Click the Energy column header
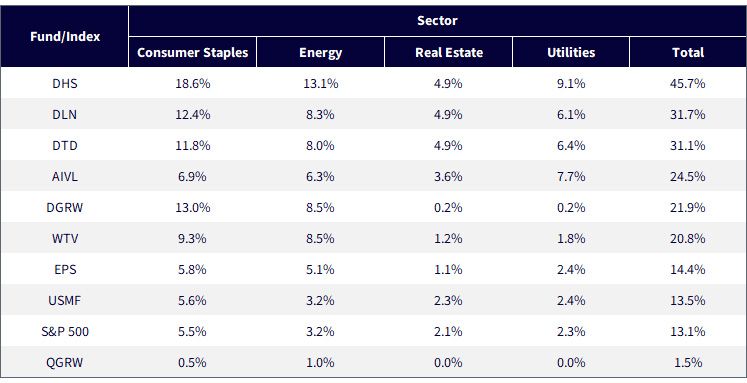 pos(320,52)
